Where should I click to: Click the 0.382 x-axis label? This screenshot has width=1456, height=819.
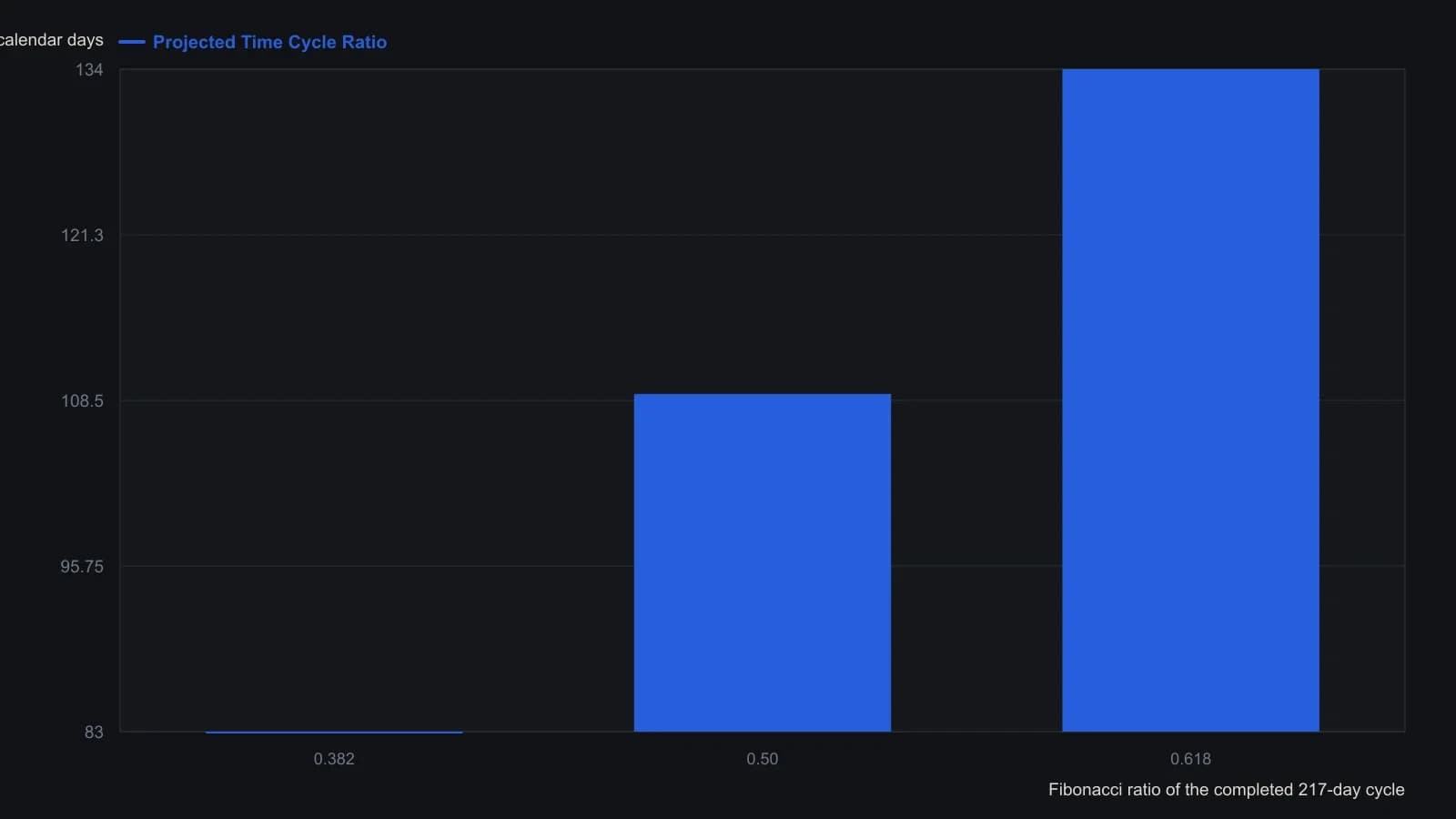334,759
